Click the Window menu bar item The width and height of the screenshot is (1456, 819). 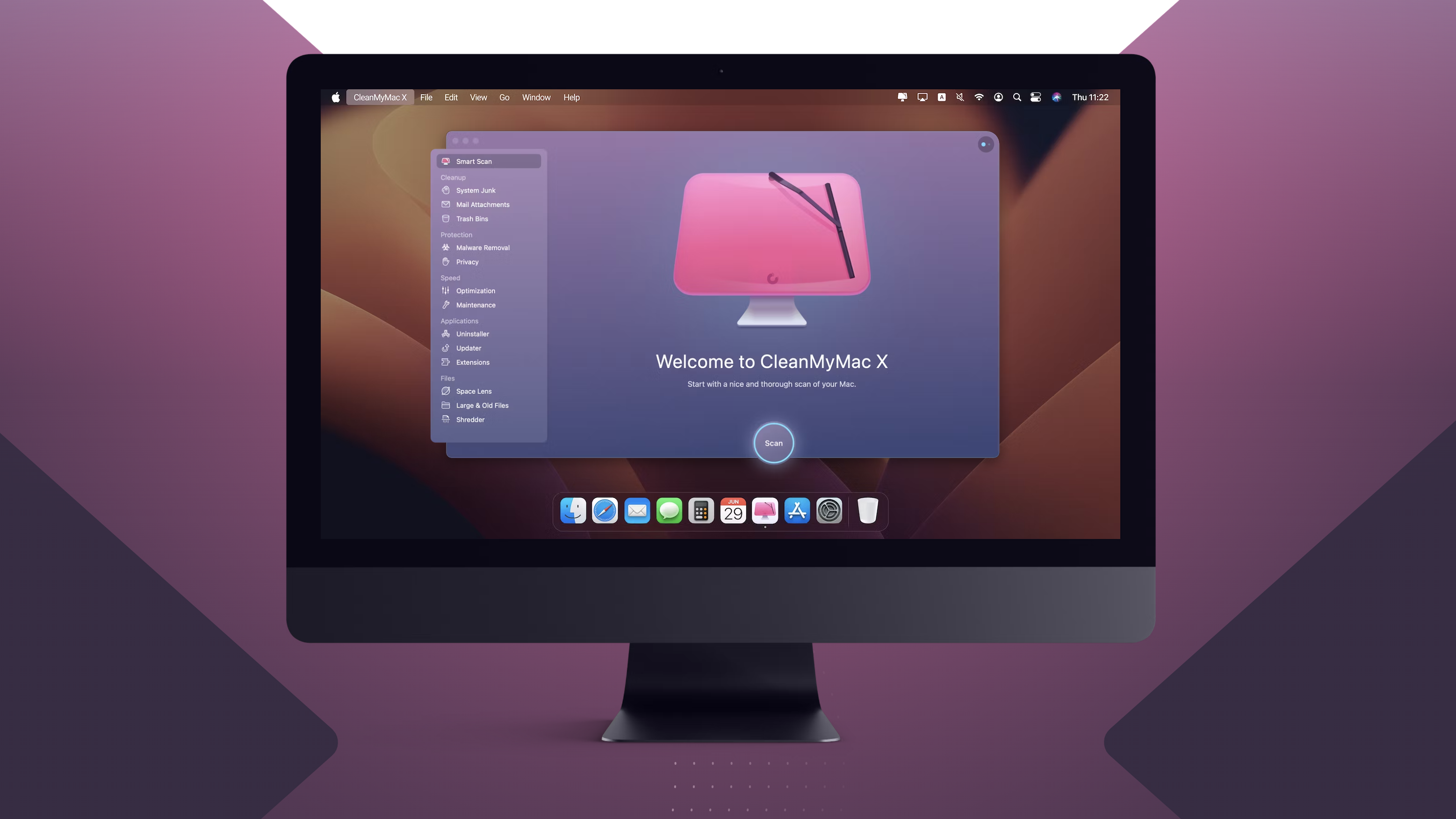click(x=536, y=97)
